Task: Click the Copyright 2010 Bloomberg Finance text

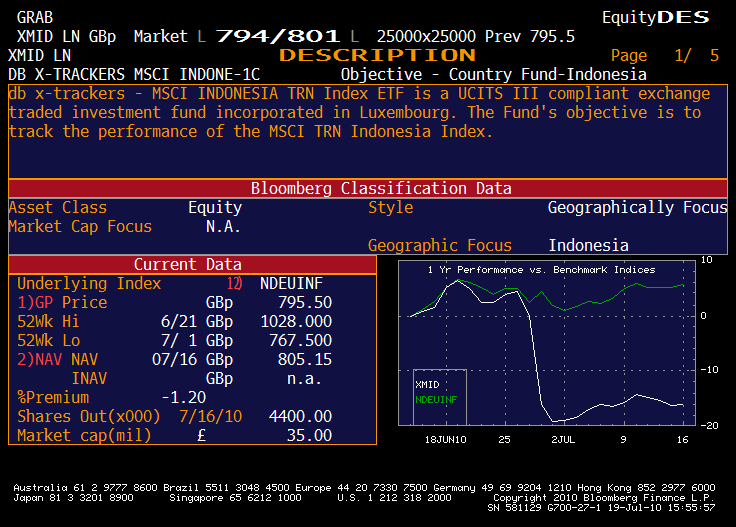Action: point(604,498)
